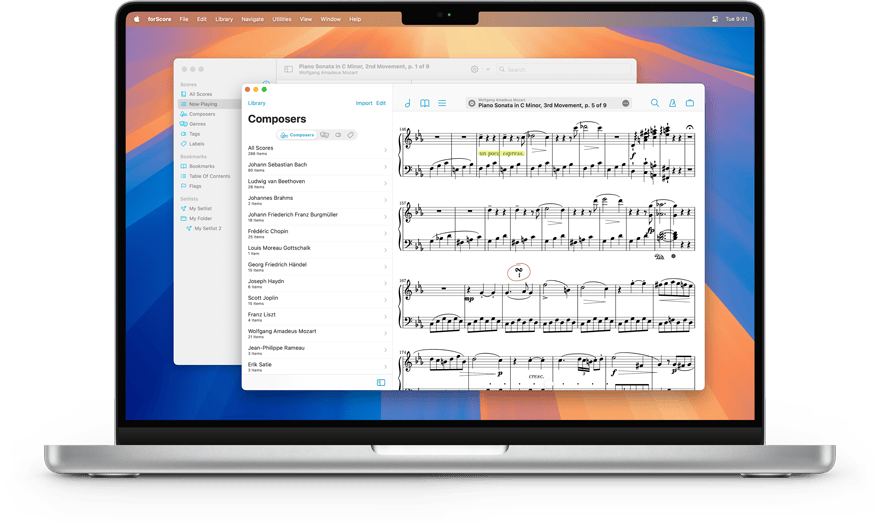
Task: Open the forScore menu in the menu bar
Action: 159,19
